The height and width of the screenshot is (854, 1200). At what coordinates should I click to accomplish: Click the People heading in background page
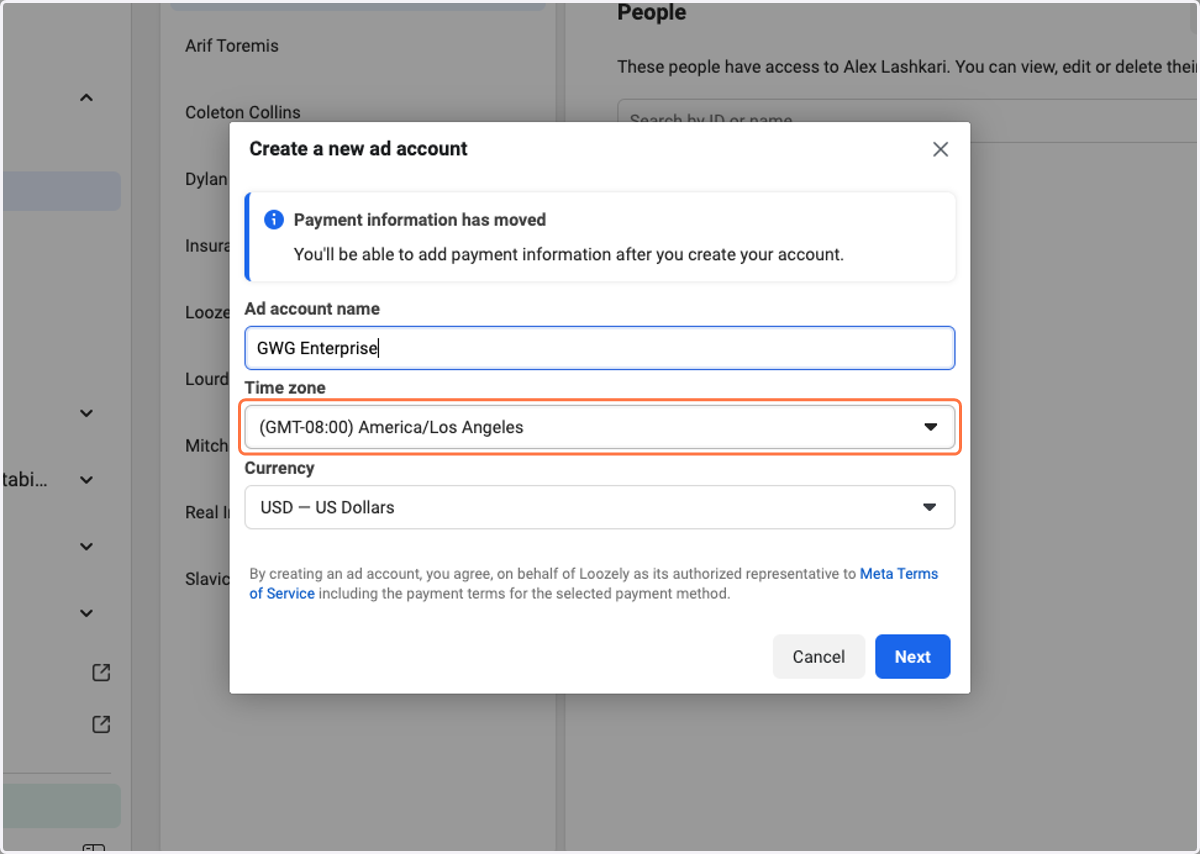[652, 13]
